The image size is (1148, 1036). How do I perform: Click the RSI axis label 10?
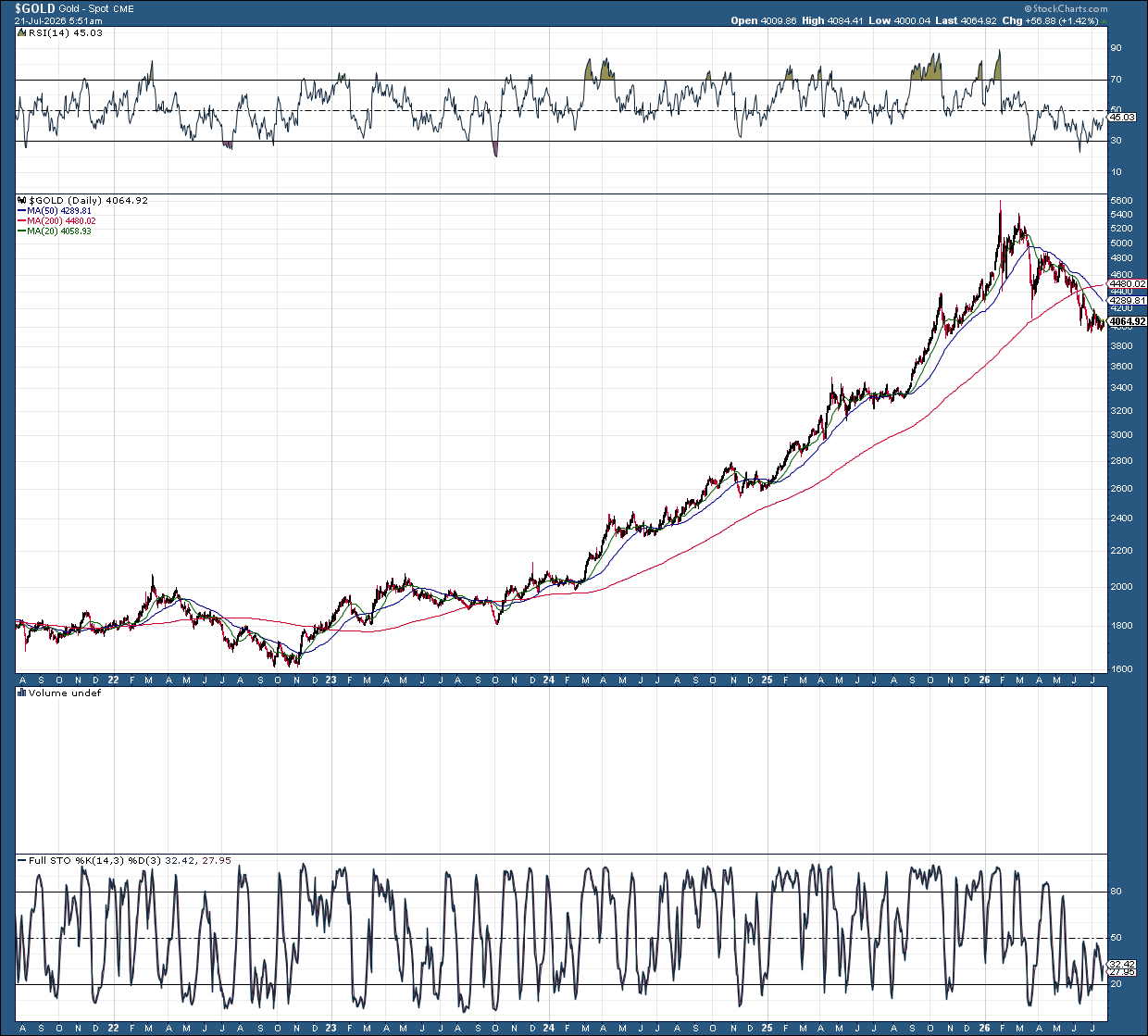(1117, 172)
